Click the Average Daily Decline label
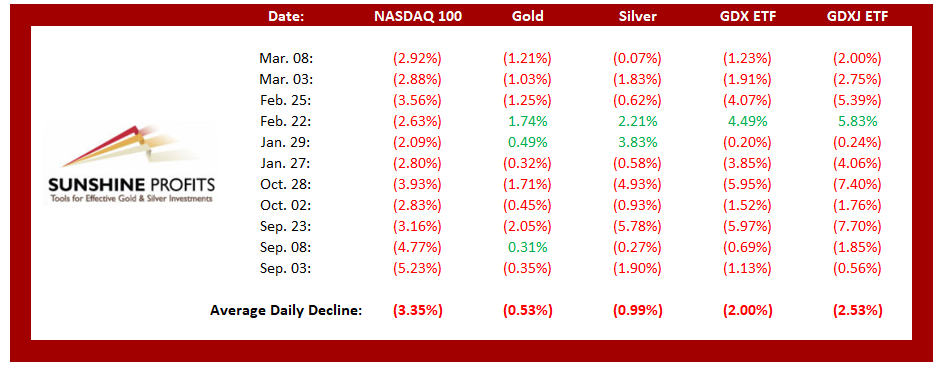This screenshot has height=368, width=941. point(286,311)
